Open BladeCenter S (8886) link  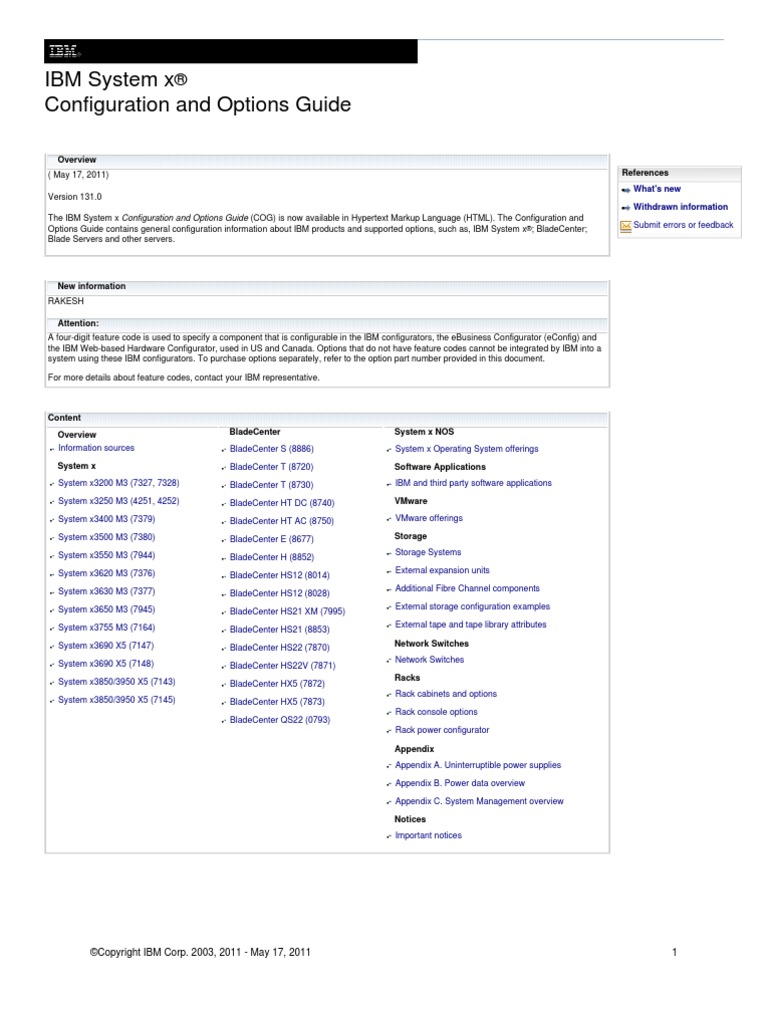[271, 449]
